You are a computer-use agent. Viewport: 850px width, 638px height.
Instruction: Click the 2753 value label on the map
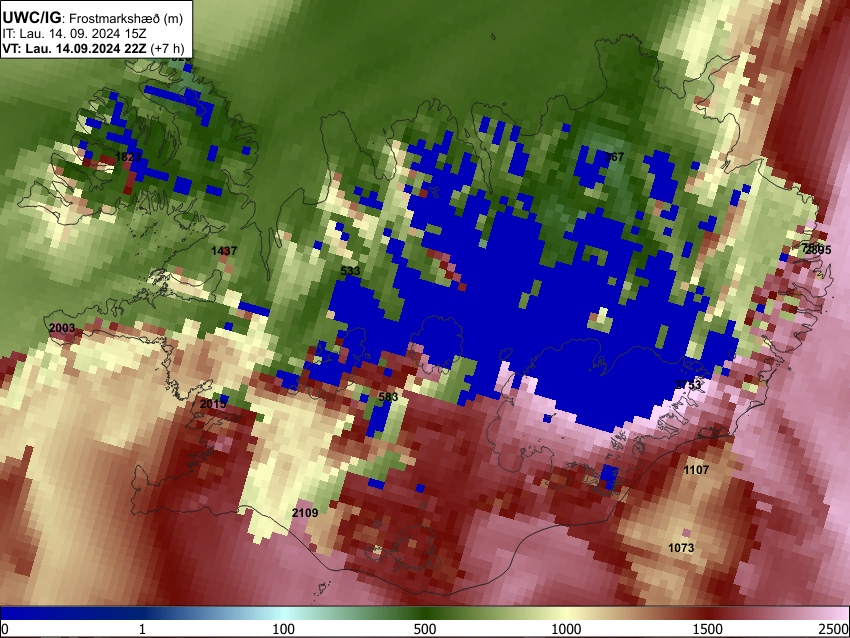pyautogui.click(x=688, y=385)
